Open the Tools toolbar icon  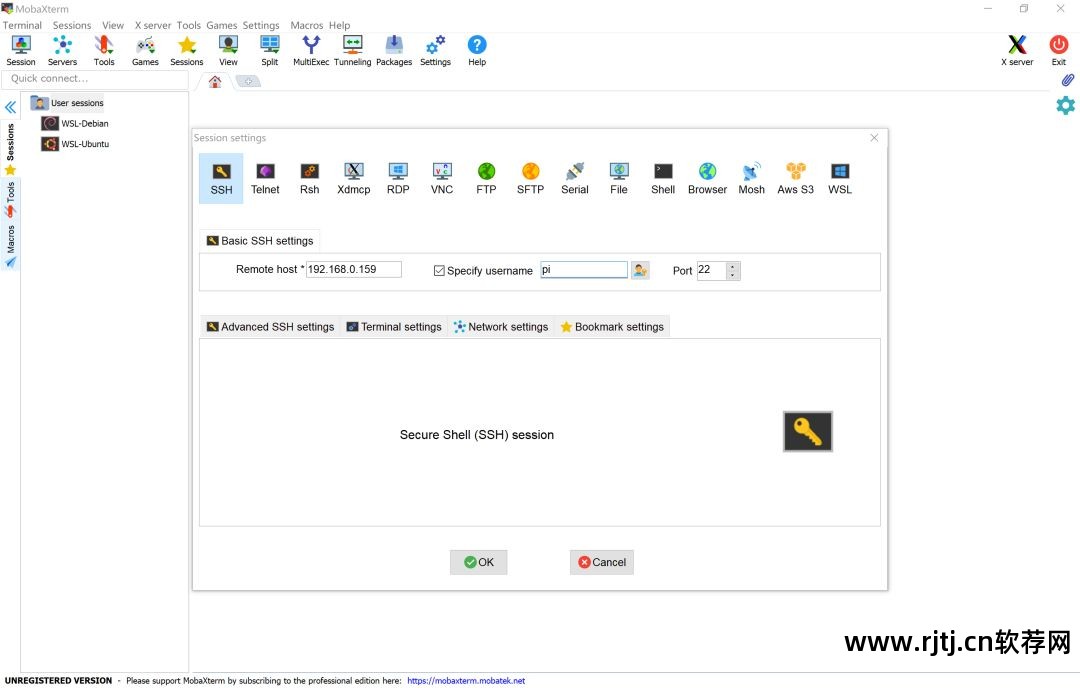(x=104, y=51)
